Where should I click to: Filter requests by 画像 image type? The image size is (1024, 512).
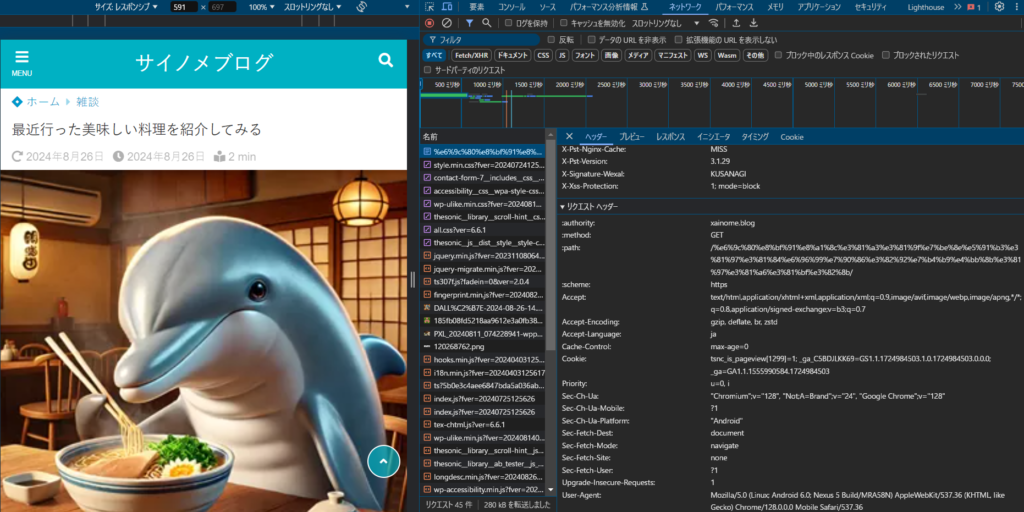coord(611,56)
